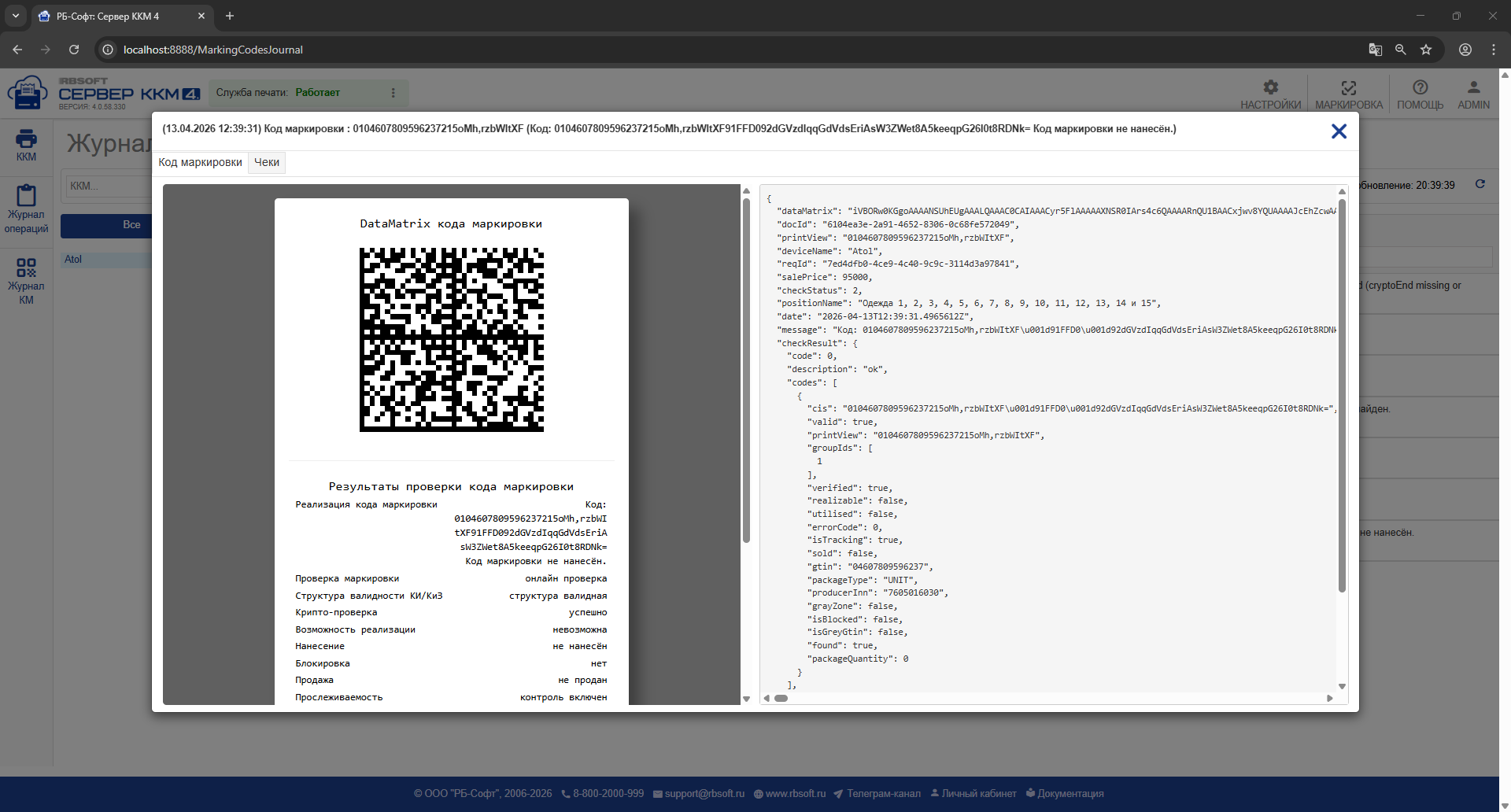Click the DataMatrix code image
The image size is (1511, 812).
pyautogui.click(x=452, y=340)
